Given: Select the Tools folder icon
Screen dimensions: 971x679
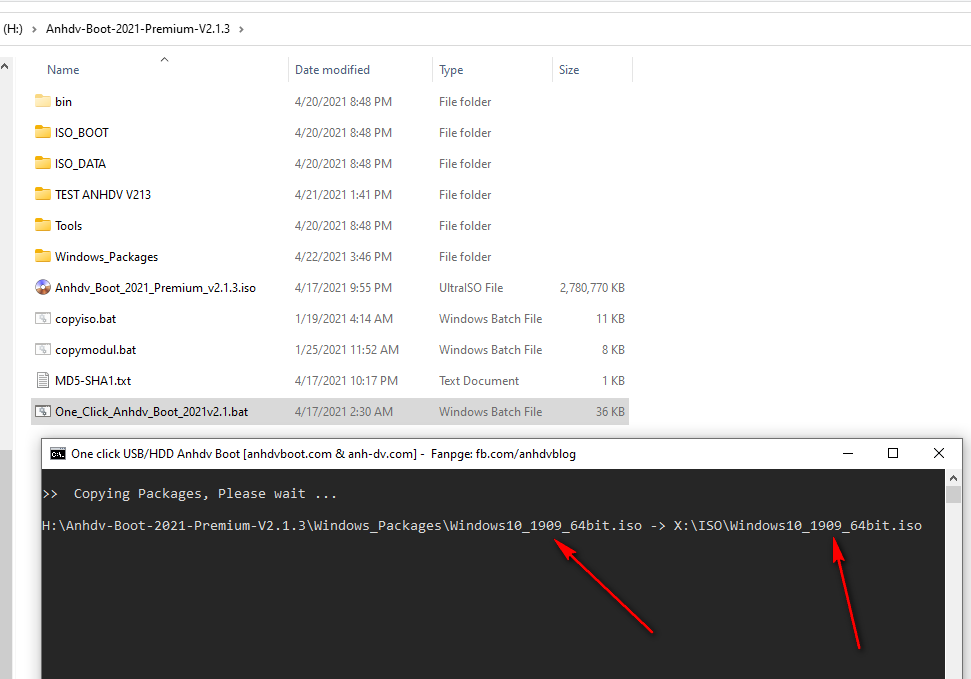Looking at the screenshot, I should [43, 225].
